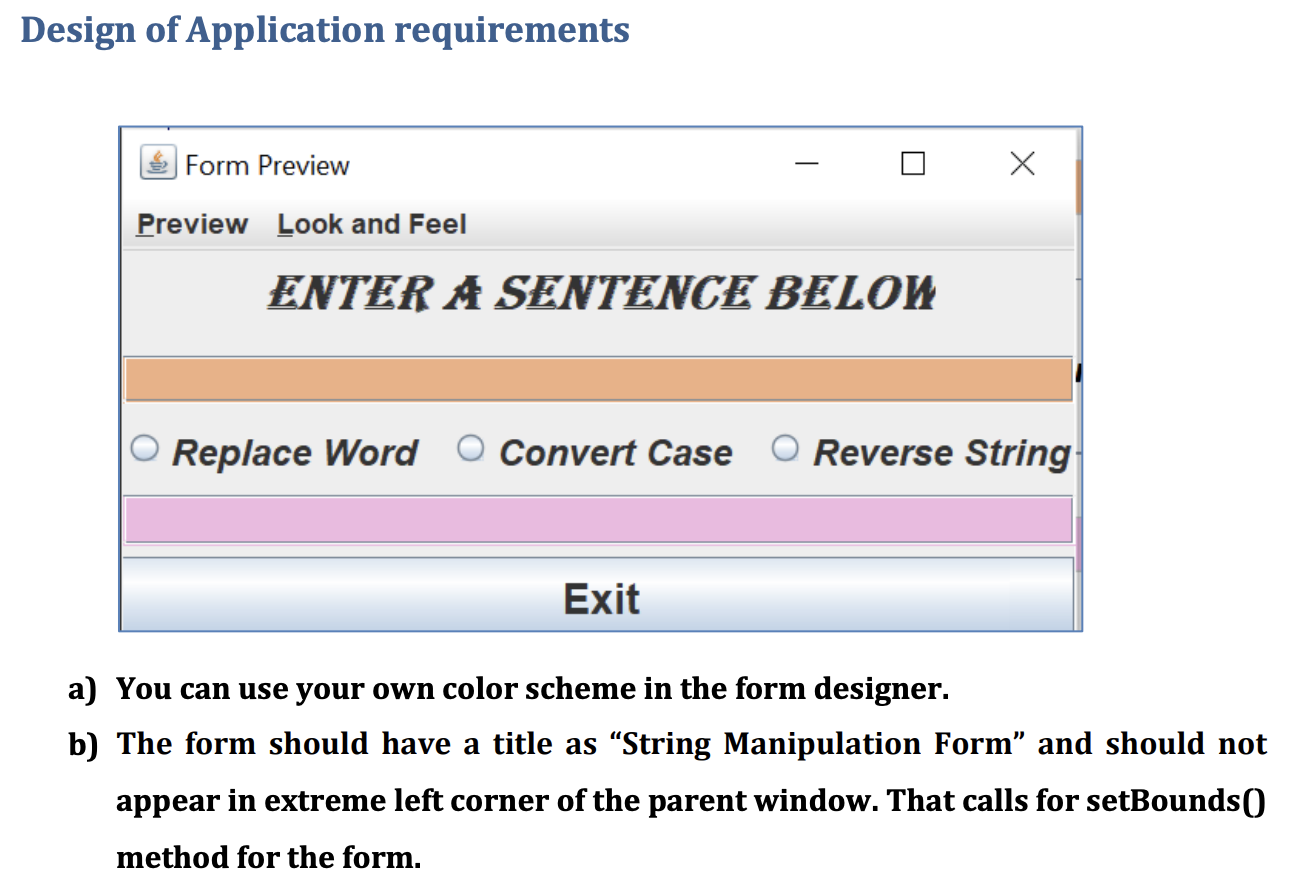Click inside the pink output text field
Screen dimensions: 1308x892
(x=600, y=519)
